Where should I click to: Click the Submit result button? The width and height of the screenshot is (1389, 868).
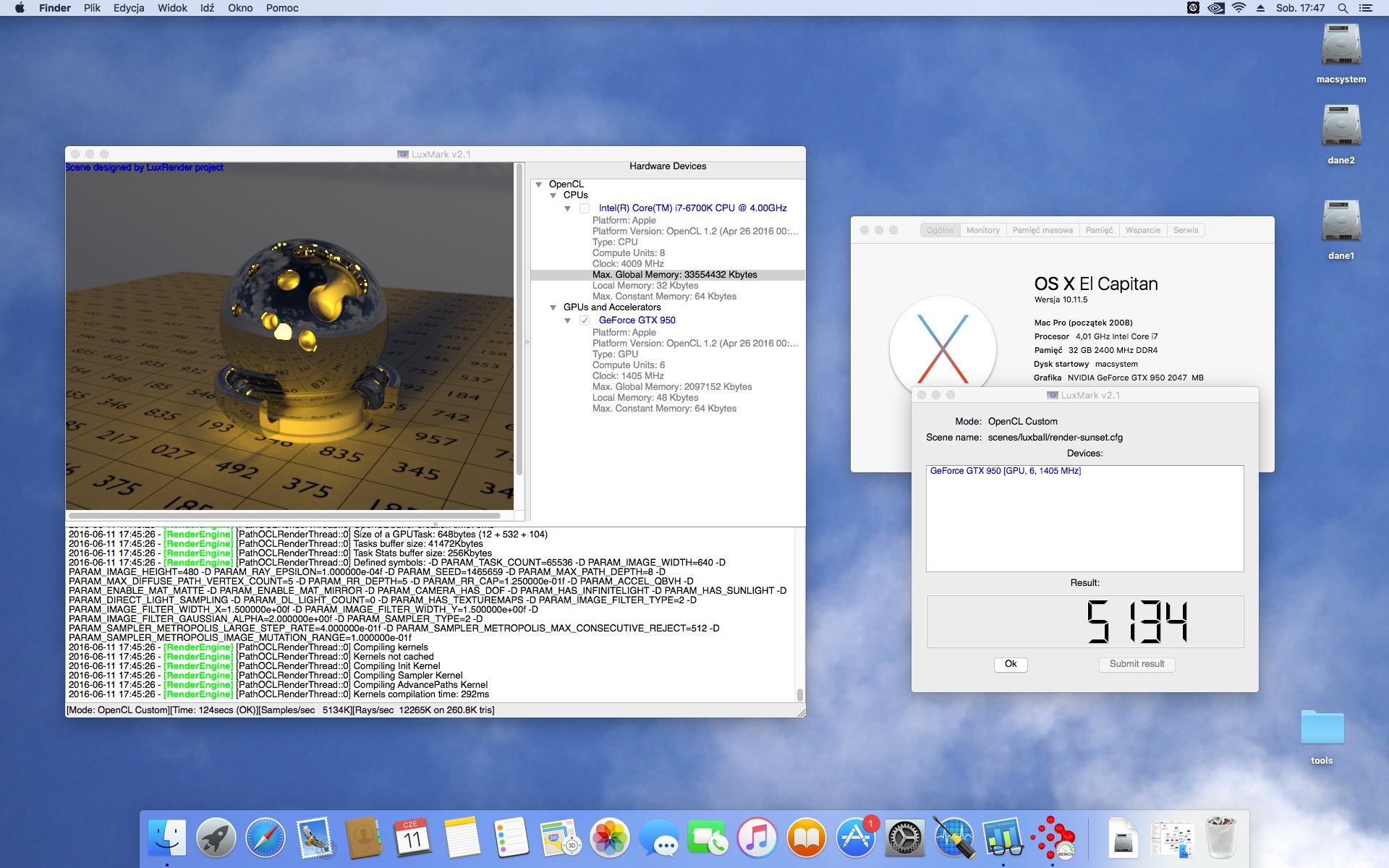pos(1137,664)
